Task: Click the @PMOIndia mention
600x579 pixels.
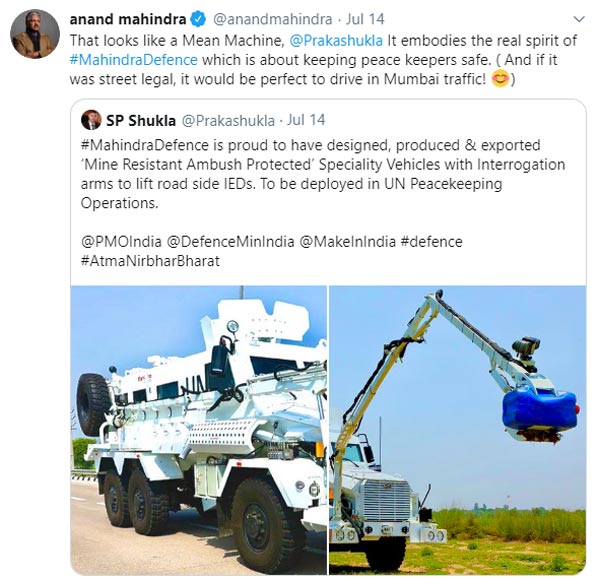Action: click(x=121, y=242)
